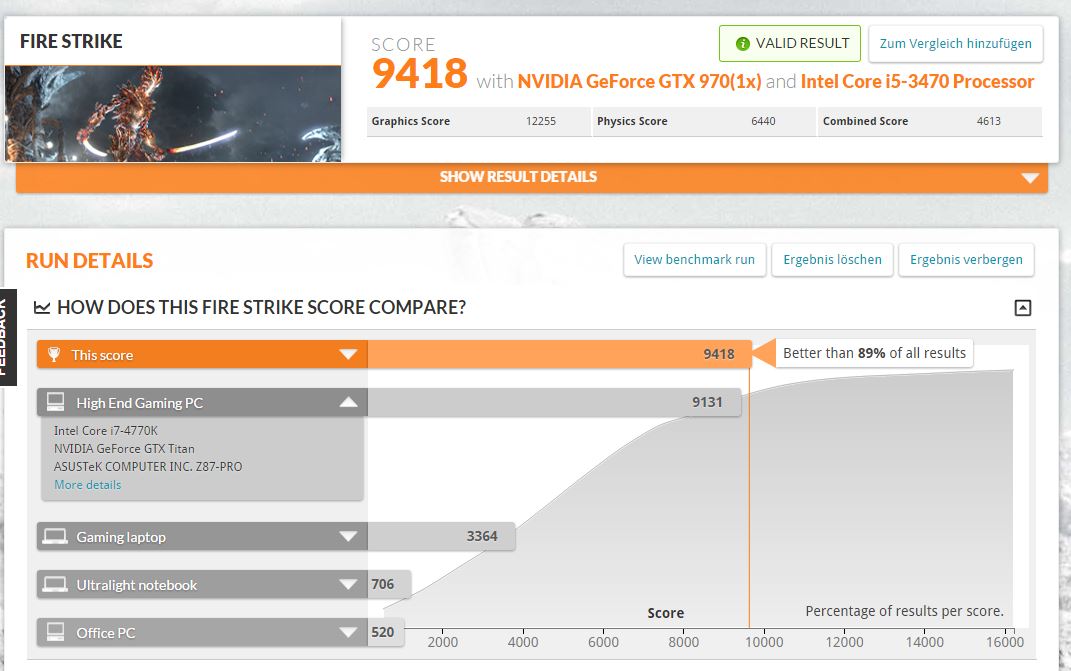Viewport: 1071px width, 671px height.
Task: Click the Intel Core i7-4770K text
Action: pos(106,430)
